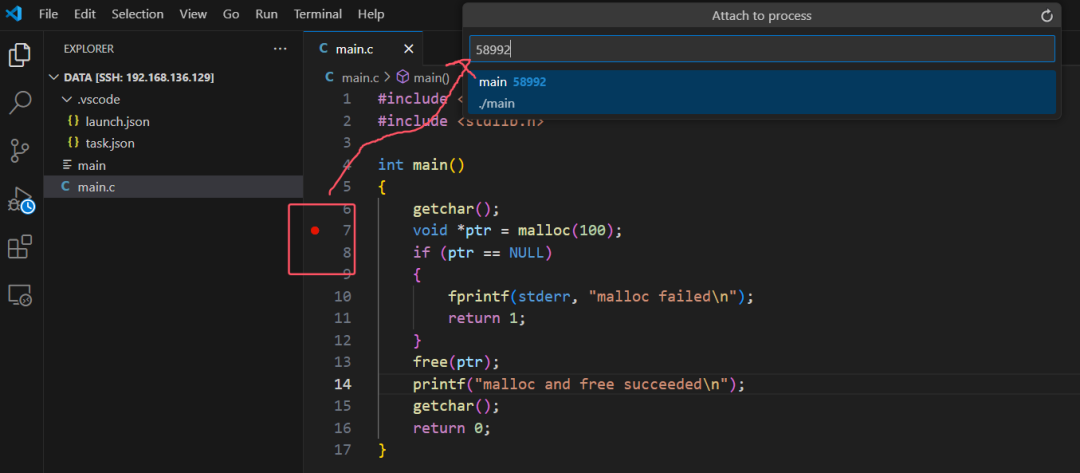
Task: Open the Run and Debug view
Action: click(20, 199)
